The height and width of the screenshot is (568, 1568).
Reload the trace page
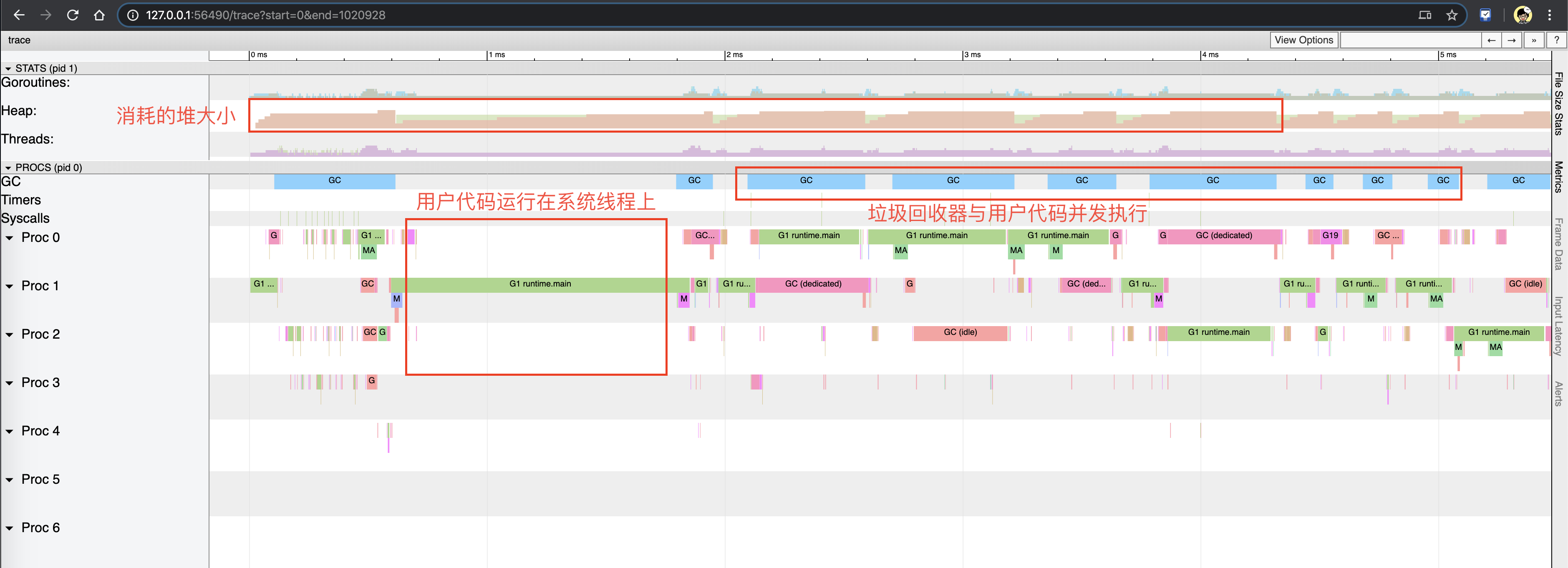pyautogui.click(x=73, y=15)
